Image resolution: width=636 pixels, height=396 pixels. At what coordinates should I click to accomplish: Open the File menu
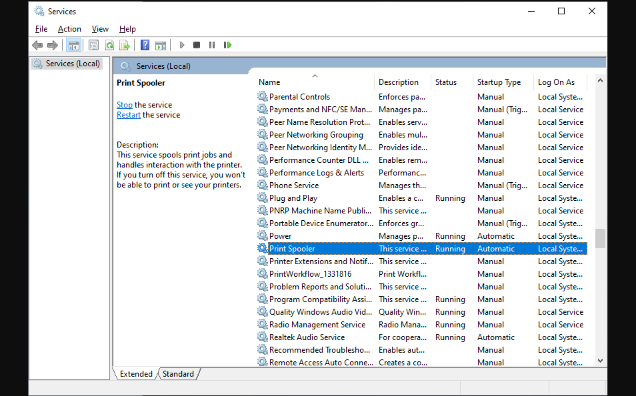point(41,29)
